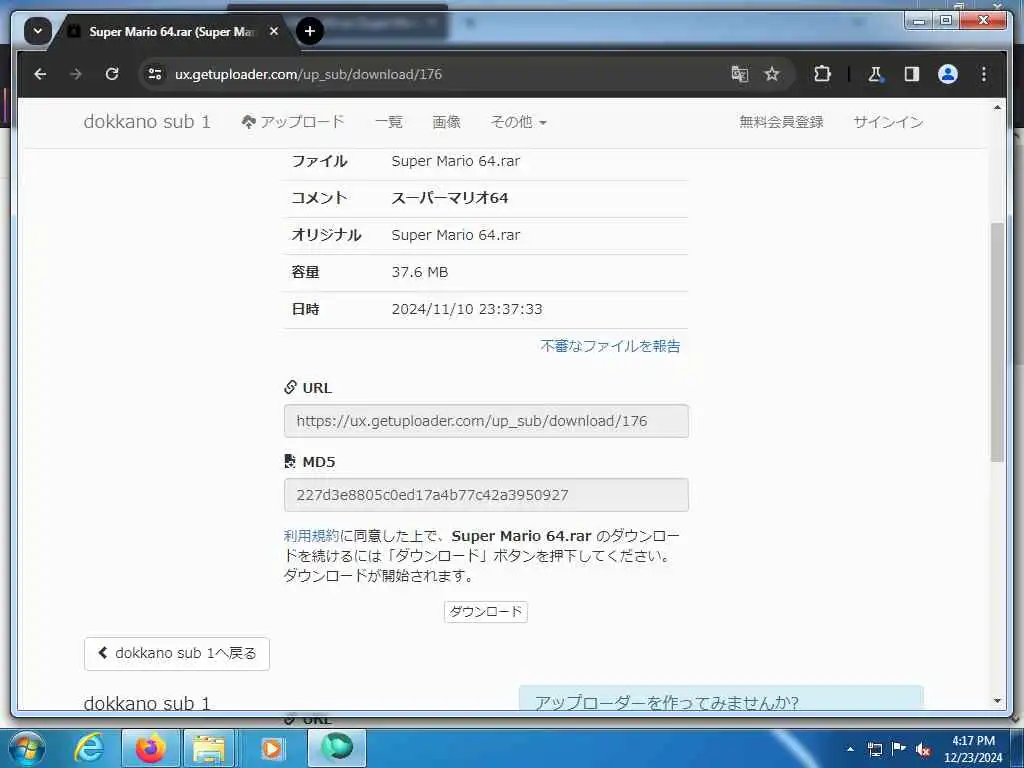Open the dokkano sub 1 site title
This screenshot has width=1024, height=768.
pyautogui.click(x=147, y=122)
